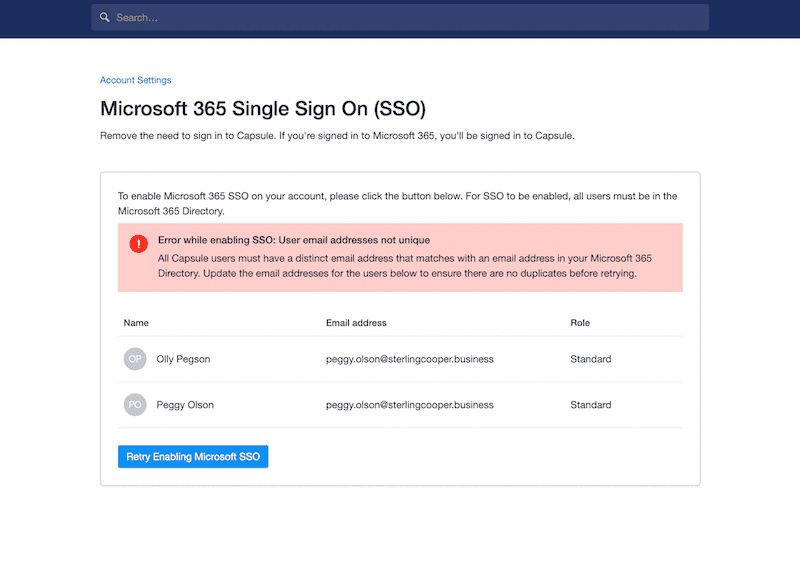
Task: Click Retry Enabling Microsoft SSO button
Action: (x=193, y=456)
